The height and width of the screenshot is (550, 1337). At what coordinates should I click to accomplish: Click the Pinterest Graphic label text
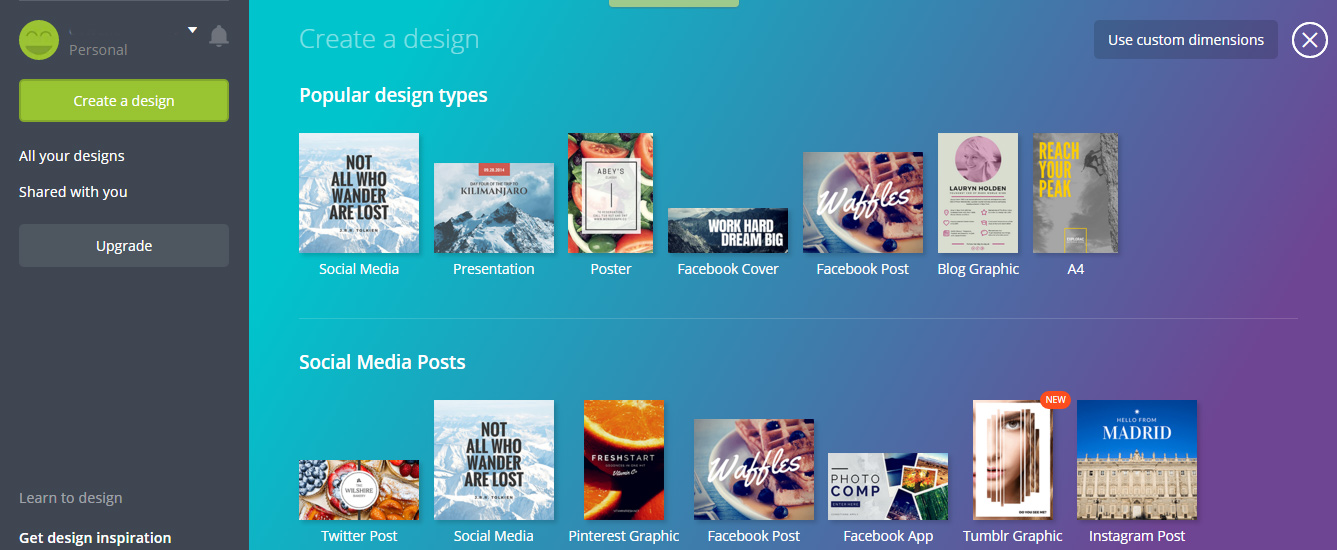pyautogui.click(x=624, y=536)
